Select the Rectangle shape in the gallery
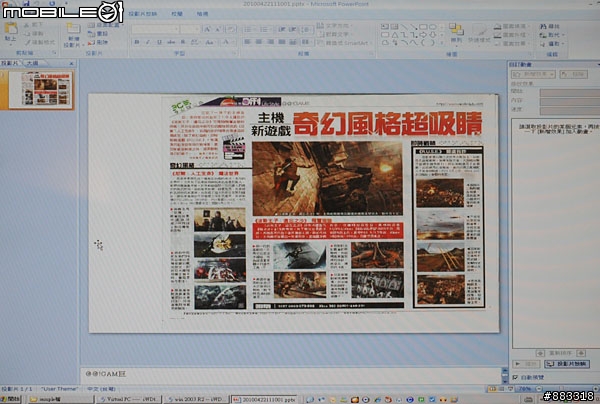The width and height of the screenshot is (600, 404). (x=423, y=27)
